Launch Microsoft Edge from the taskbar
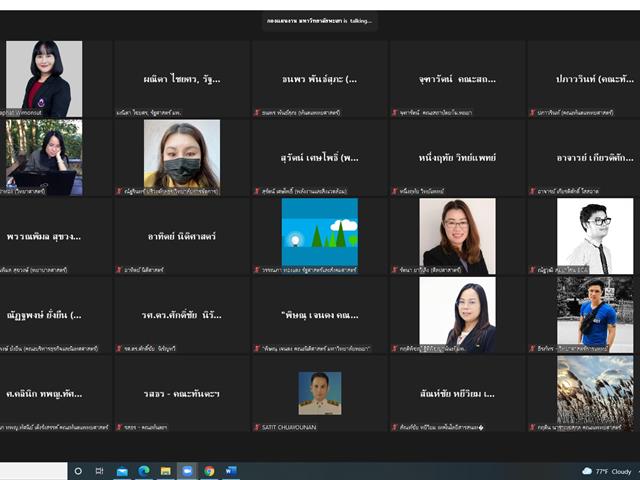This screenshot has width=640, height=480. tap(144, 471)
